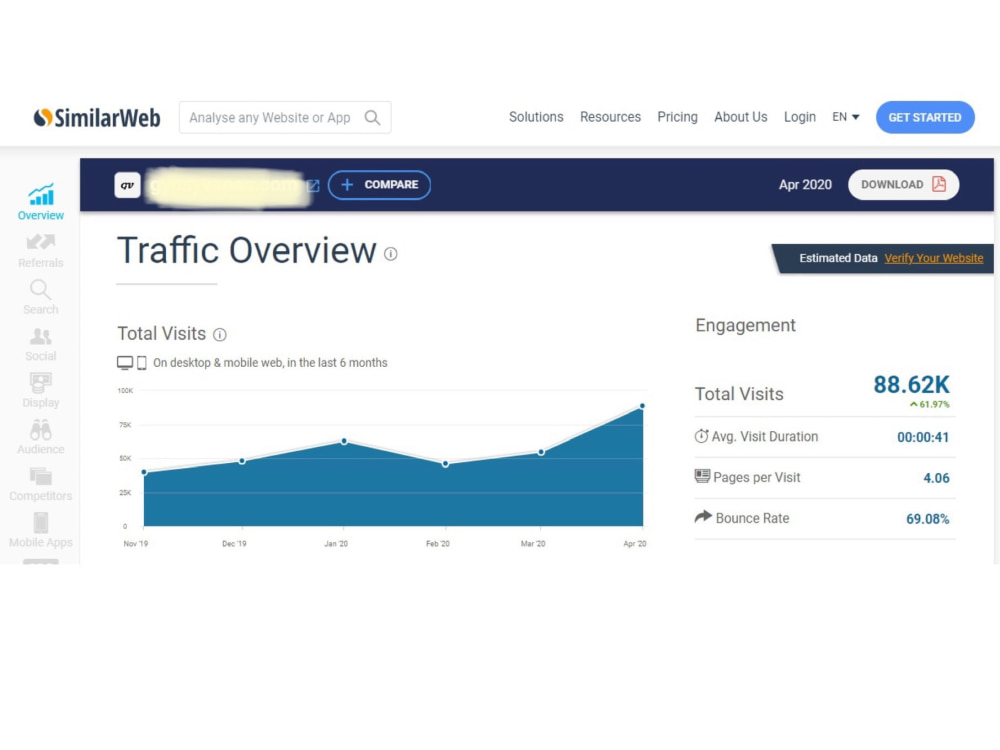1000x750 pixels.
Task: Open the Audience sidebar section
Action: pyautogui.click(x=40, y=438)
